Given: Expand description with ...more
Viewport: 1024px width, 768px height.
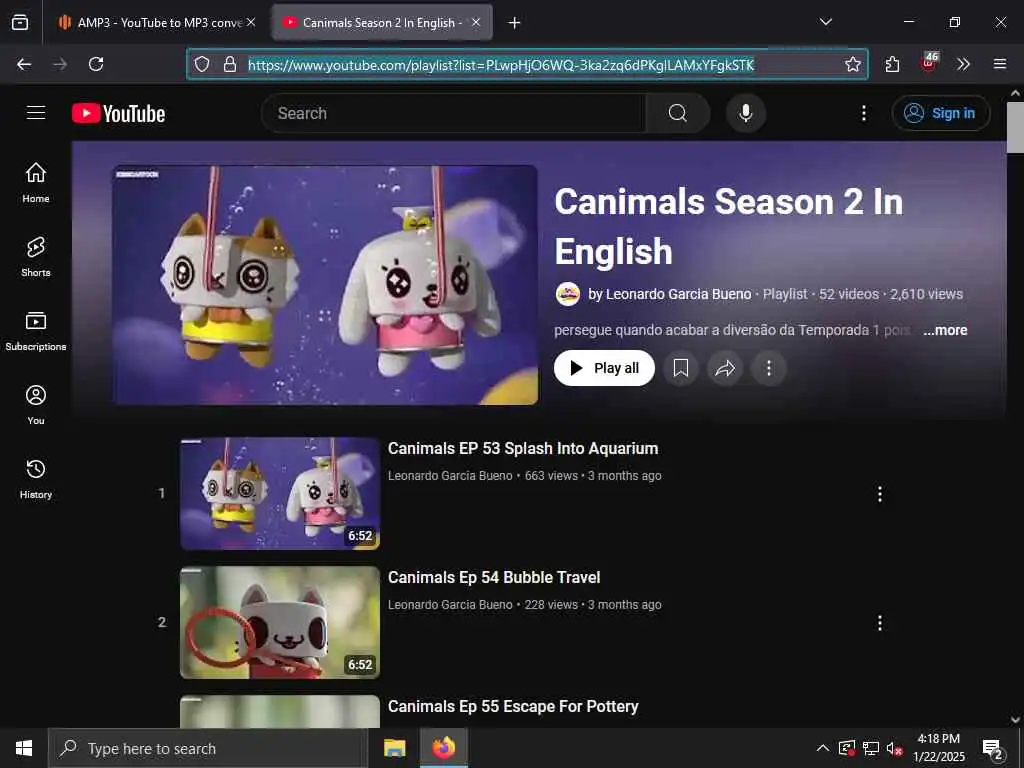Looking at the screenshot, I should click(x=945, y=330).
